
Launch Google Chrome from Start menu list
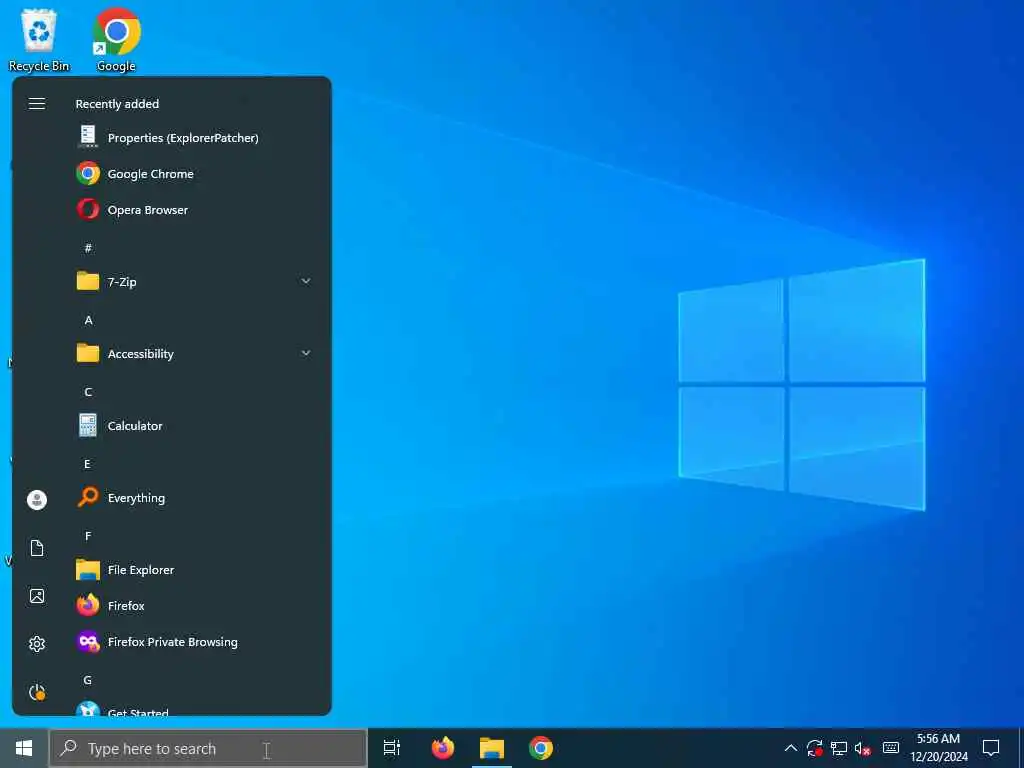click(196, 174)
